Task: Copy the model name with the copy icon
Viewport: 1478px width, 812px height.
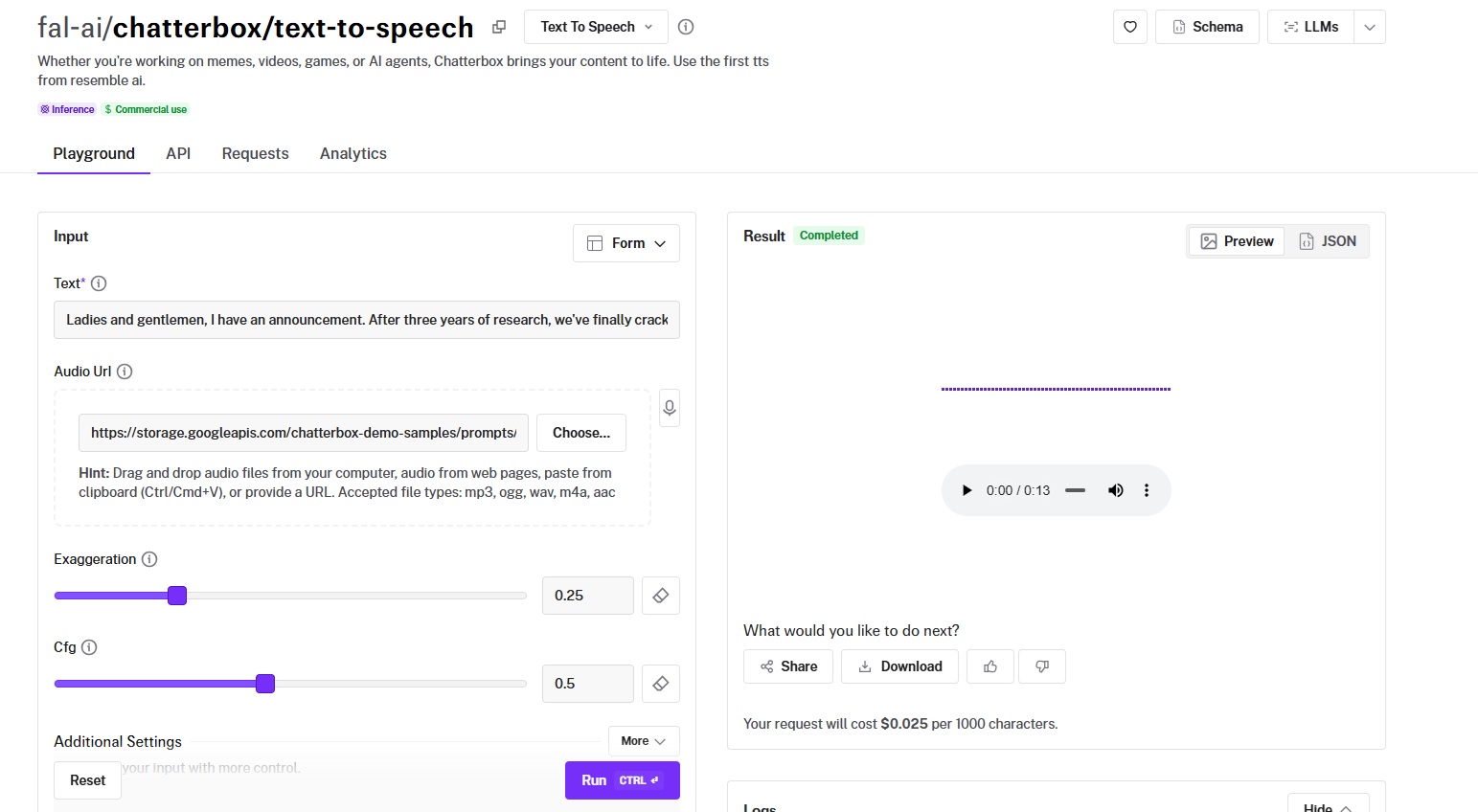Action: [x=499, y=27]
